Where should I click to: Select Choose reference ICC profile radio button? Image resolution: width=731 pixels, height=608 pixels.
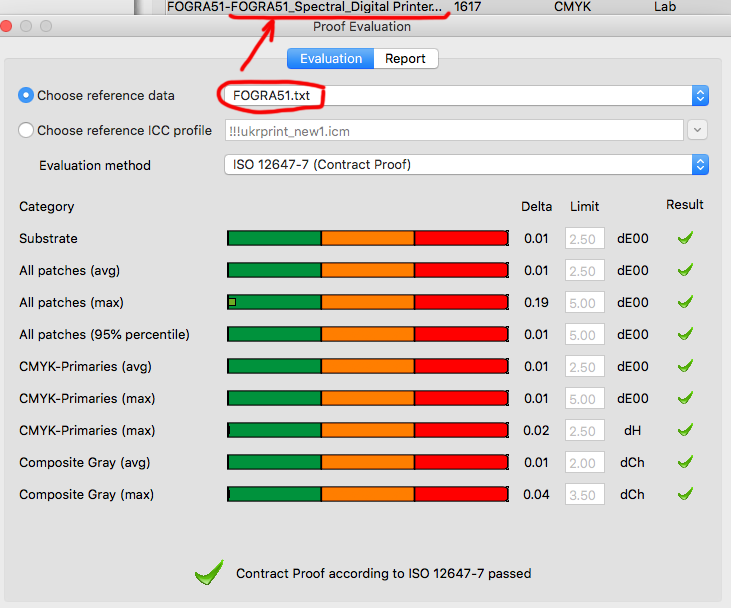pyautogui.click(x=26, y=130)
